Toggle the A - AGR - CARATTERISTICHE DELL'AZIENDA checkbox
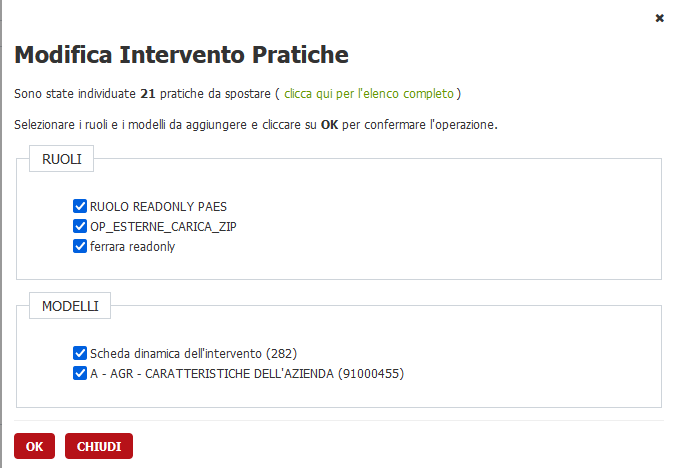 [x=80, y=373]
